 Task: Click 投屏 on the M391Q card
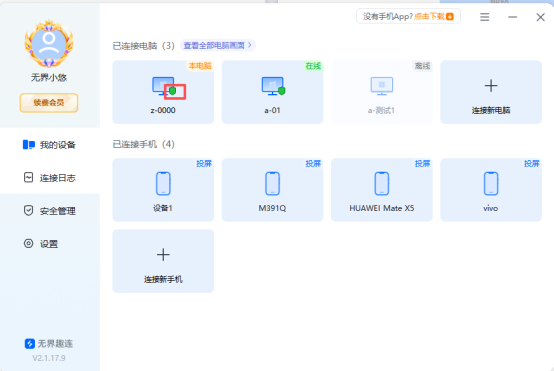(x=313, y=164)
